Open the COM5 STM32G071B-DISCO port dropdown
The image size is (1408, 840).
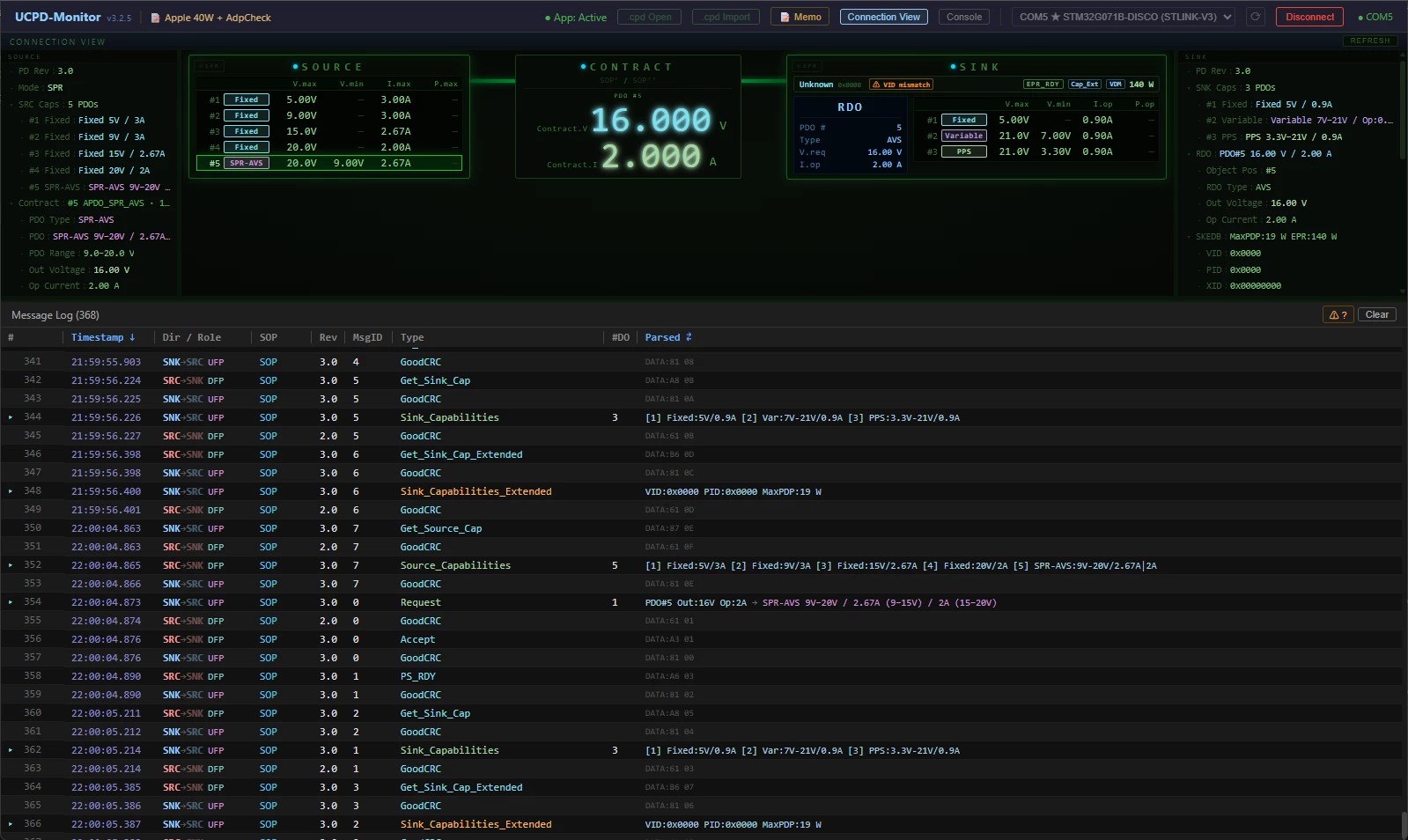click(1124, 17)
